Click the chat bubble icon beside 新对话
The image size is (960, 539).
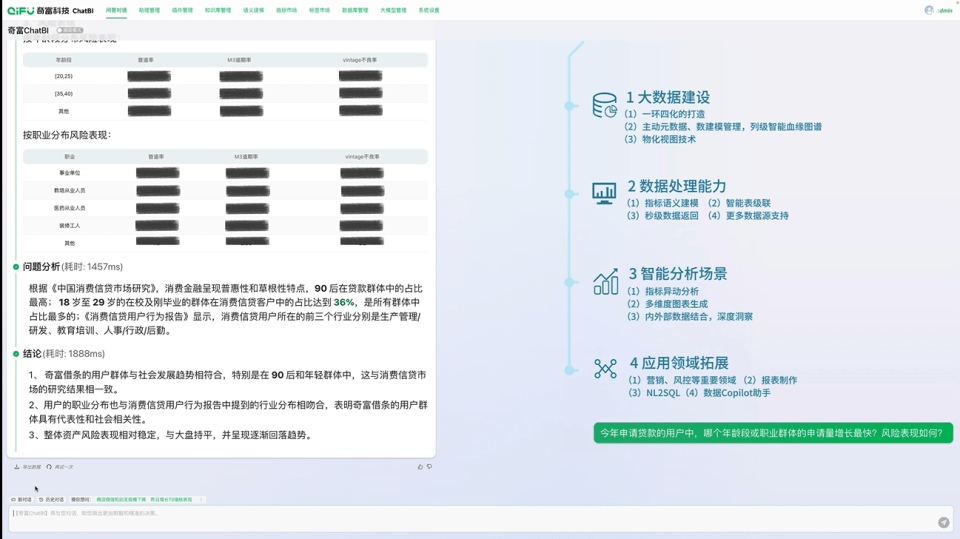tap(13, 500)
